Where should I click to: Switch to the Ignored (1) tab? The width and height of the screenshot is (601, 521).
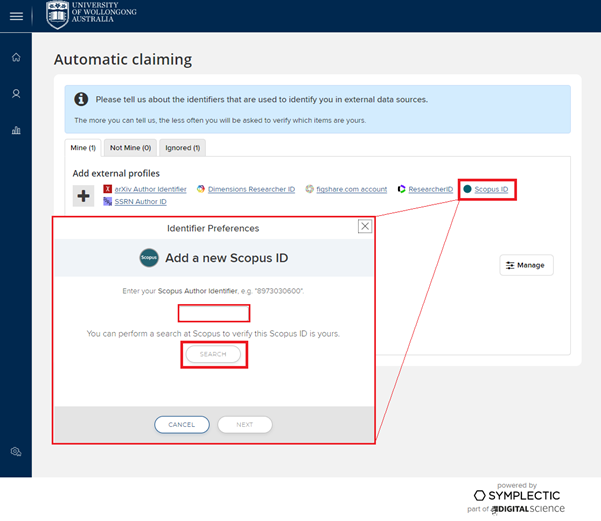pyautogui.click(x=182, y=148)
